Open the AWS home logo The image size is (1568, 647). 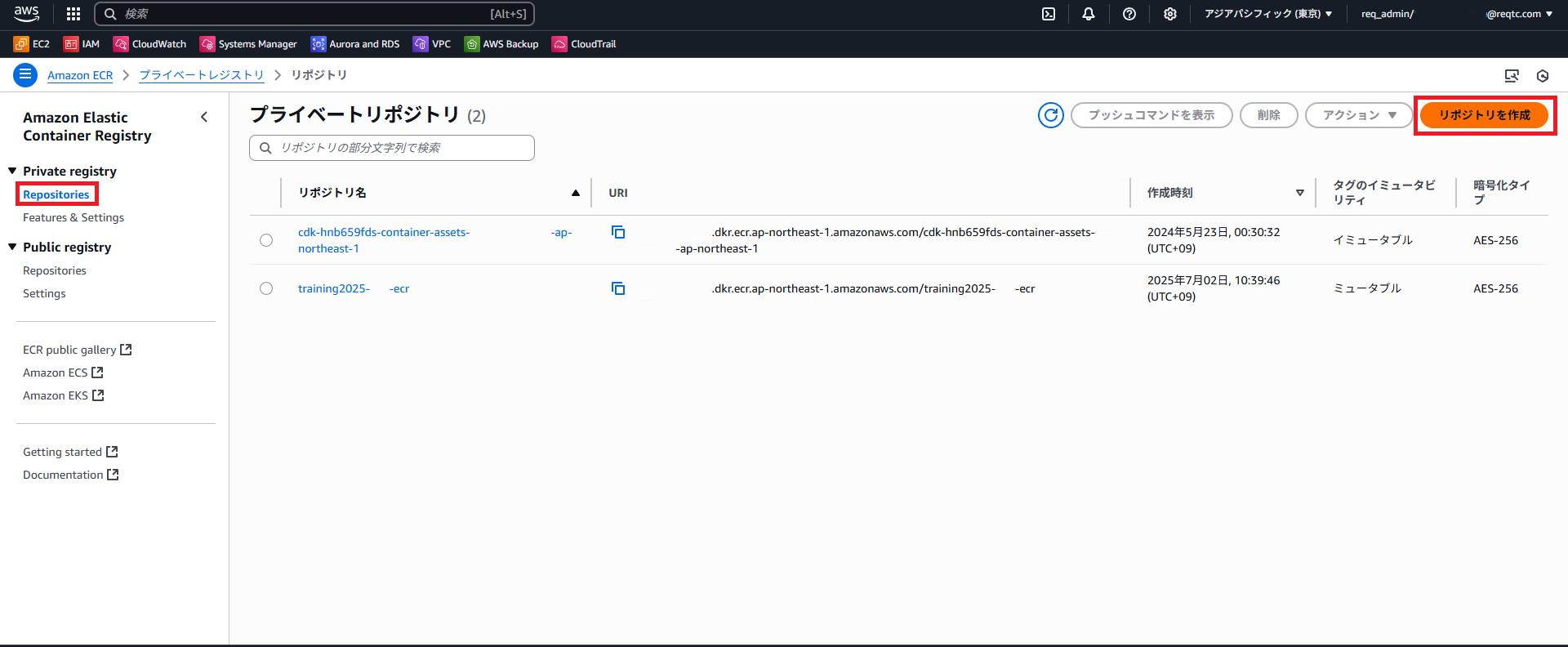point(26,13)
